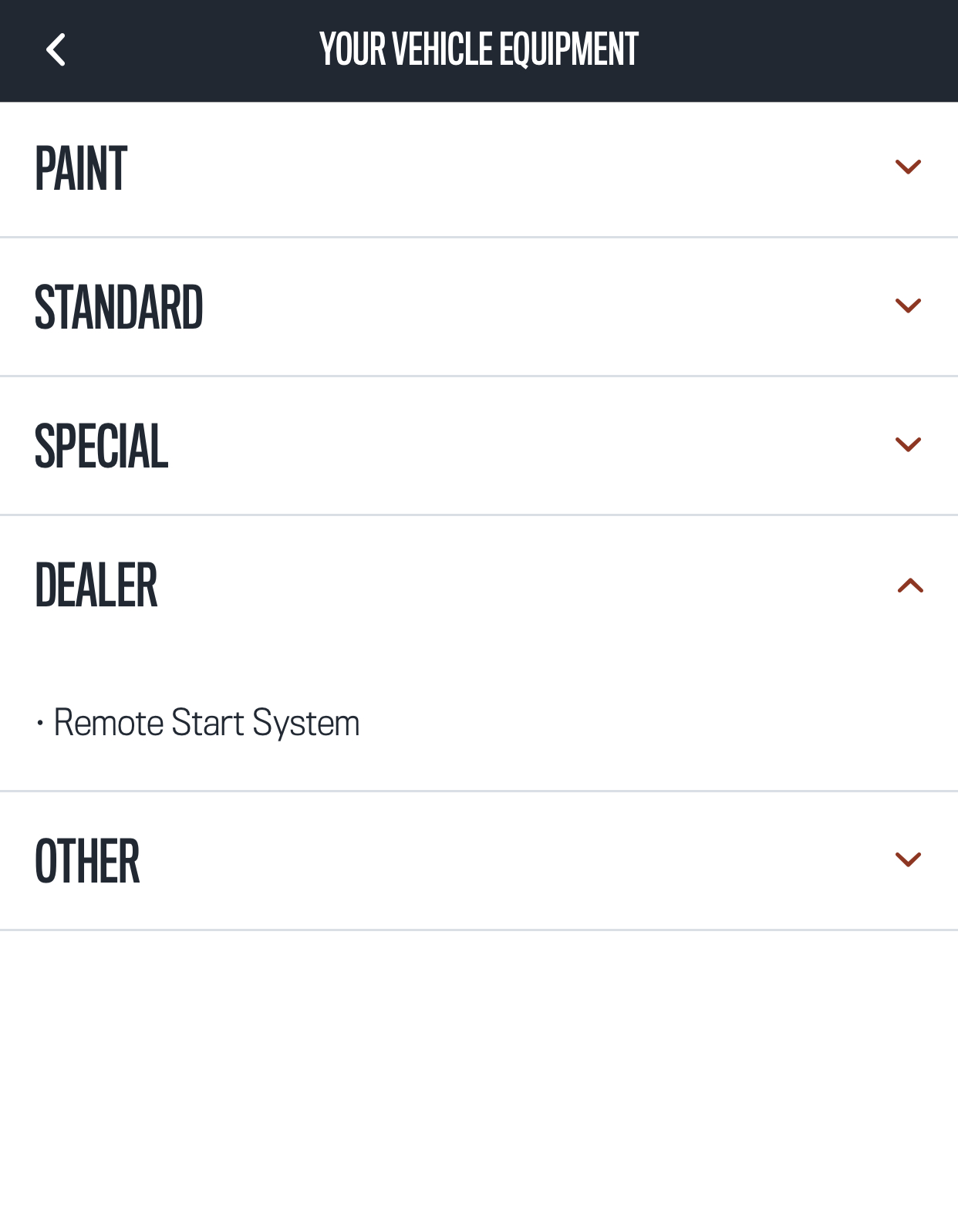Expand STANDARD equipment using the down chevron
The width and height of the screenshot is (958, 1232).
908,305
